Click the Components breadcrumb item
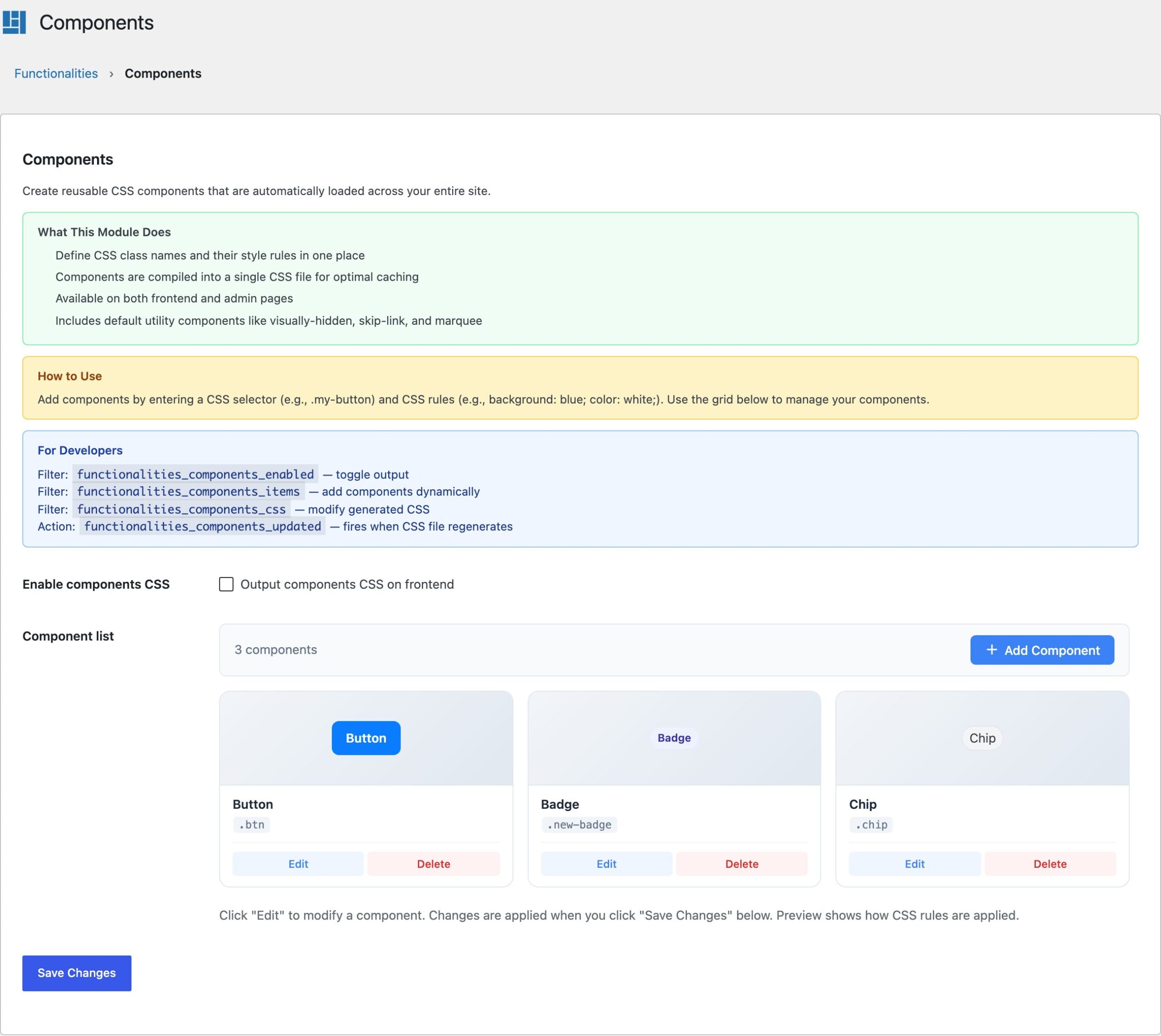 click(163, 73)
